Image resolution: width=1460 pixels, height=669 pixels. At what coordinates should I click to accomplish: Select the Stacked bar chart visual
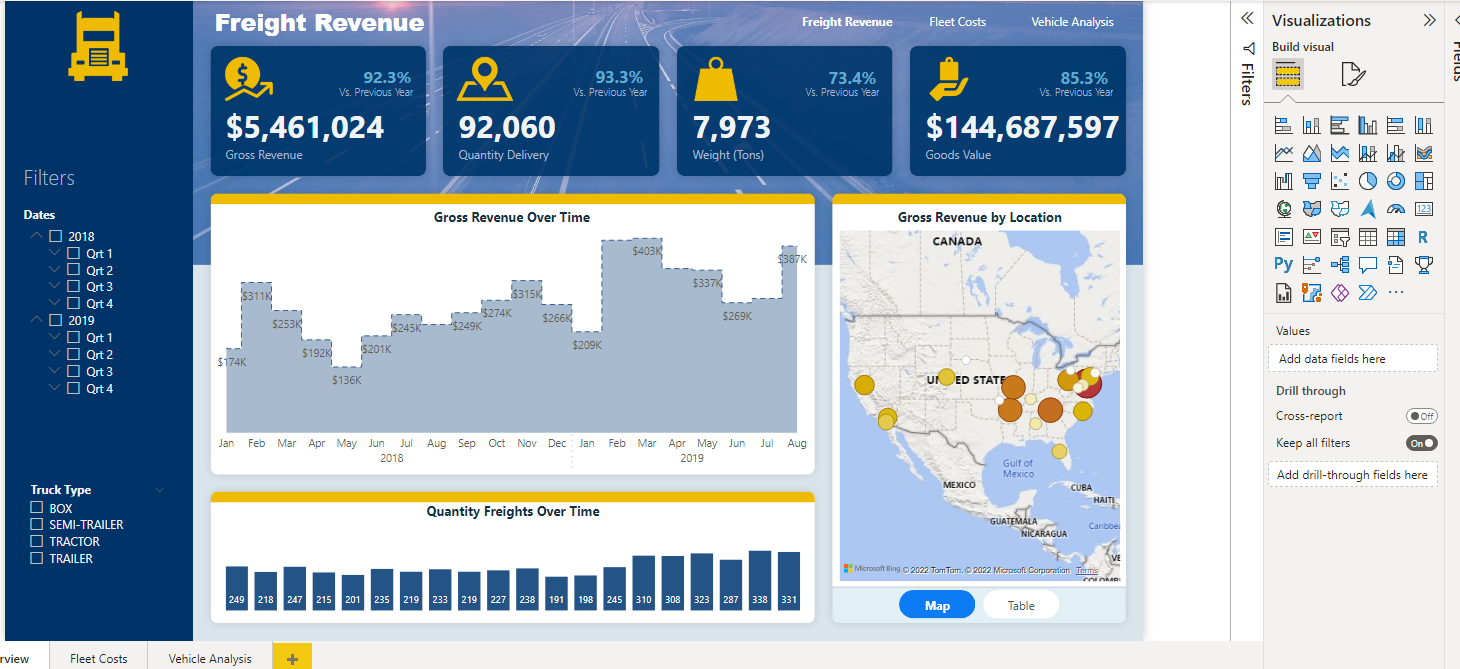1283,124
